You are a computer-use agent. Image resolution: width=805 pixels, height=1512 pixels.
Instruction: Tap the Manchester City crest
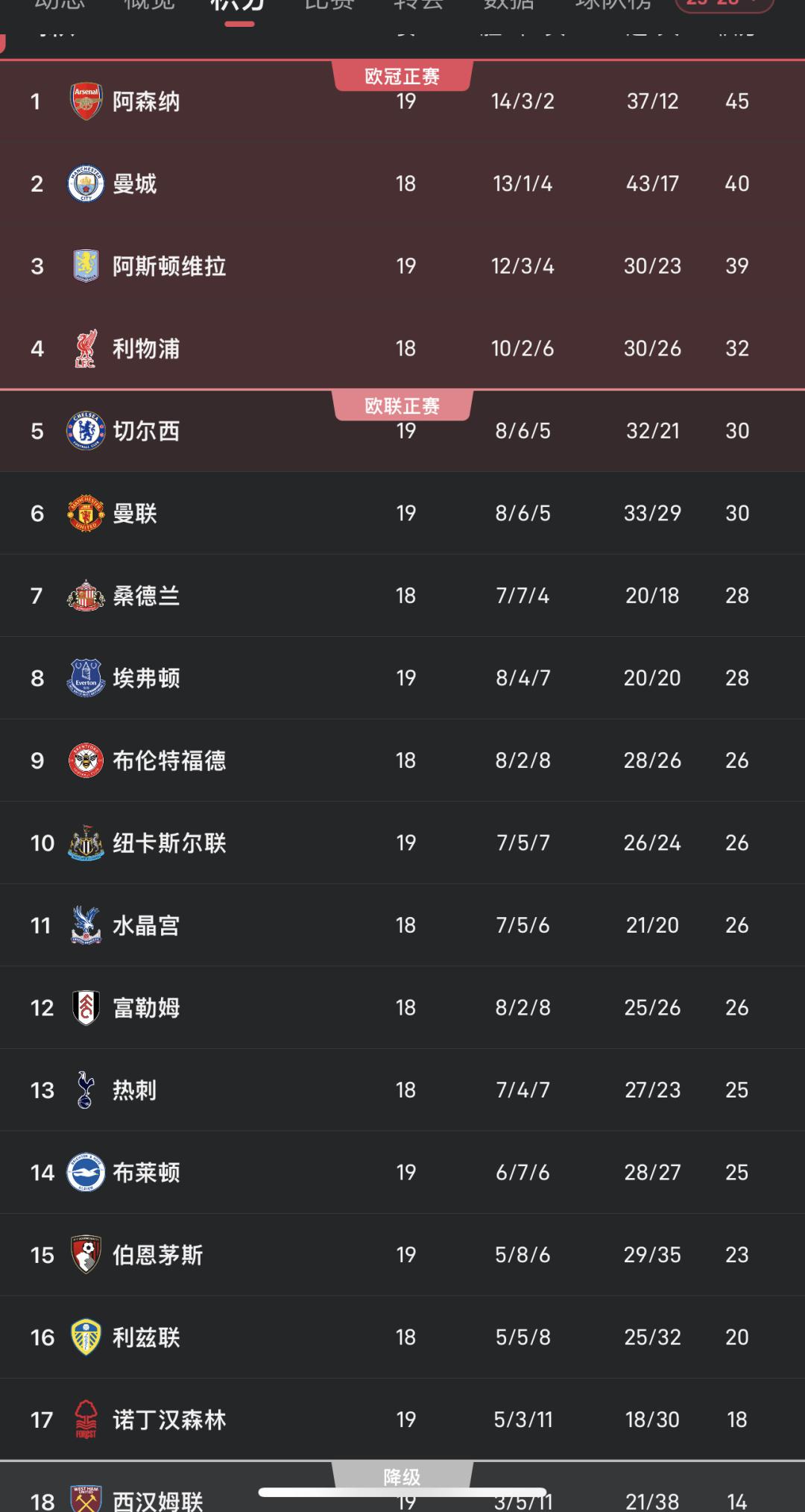(86, 183)
